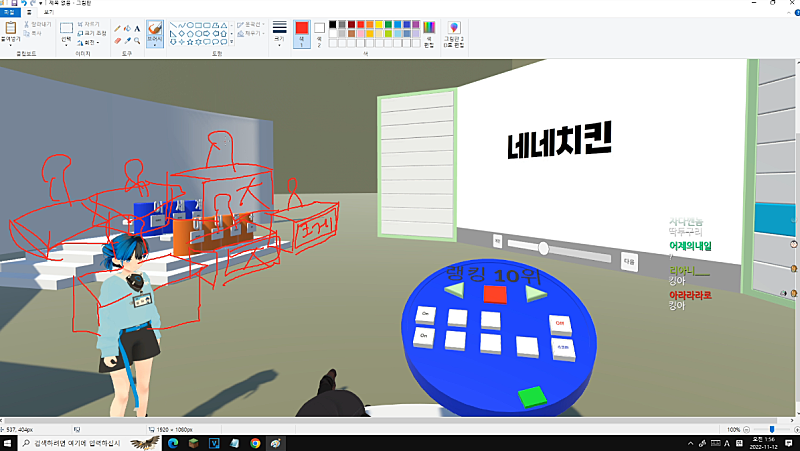Open the Paste dropdown arrow

(x=10, y=45)
